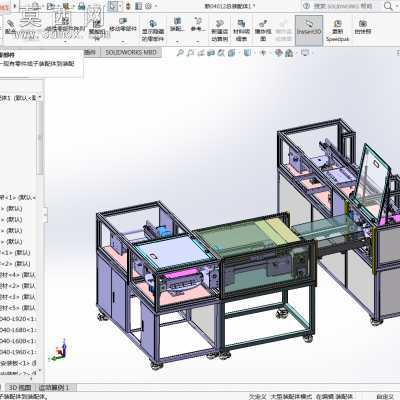
Task: Click Edit Appearance color ball icon
Action: [279, 53]
